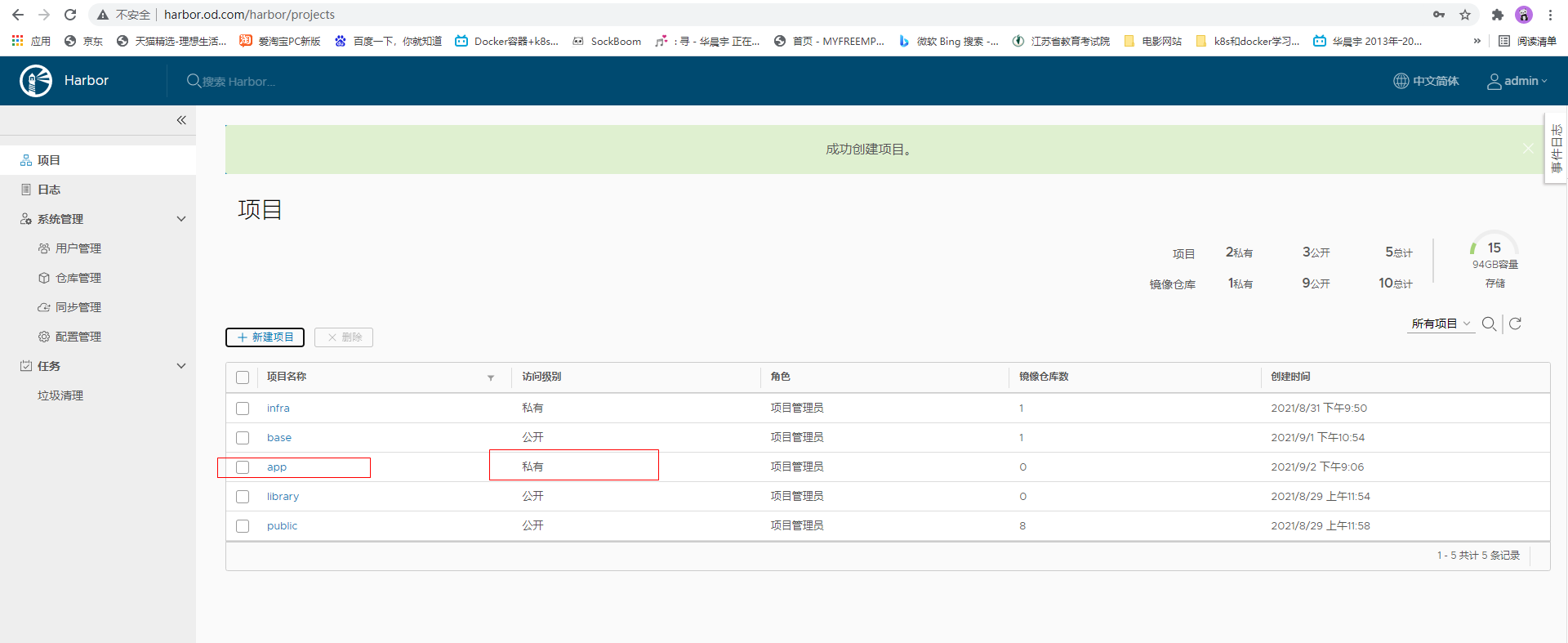Click the admin user icon

click(x=1494, y=81)
